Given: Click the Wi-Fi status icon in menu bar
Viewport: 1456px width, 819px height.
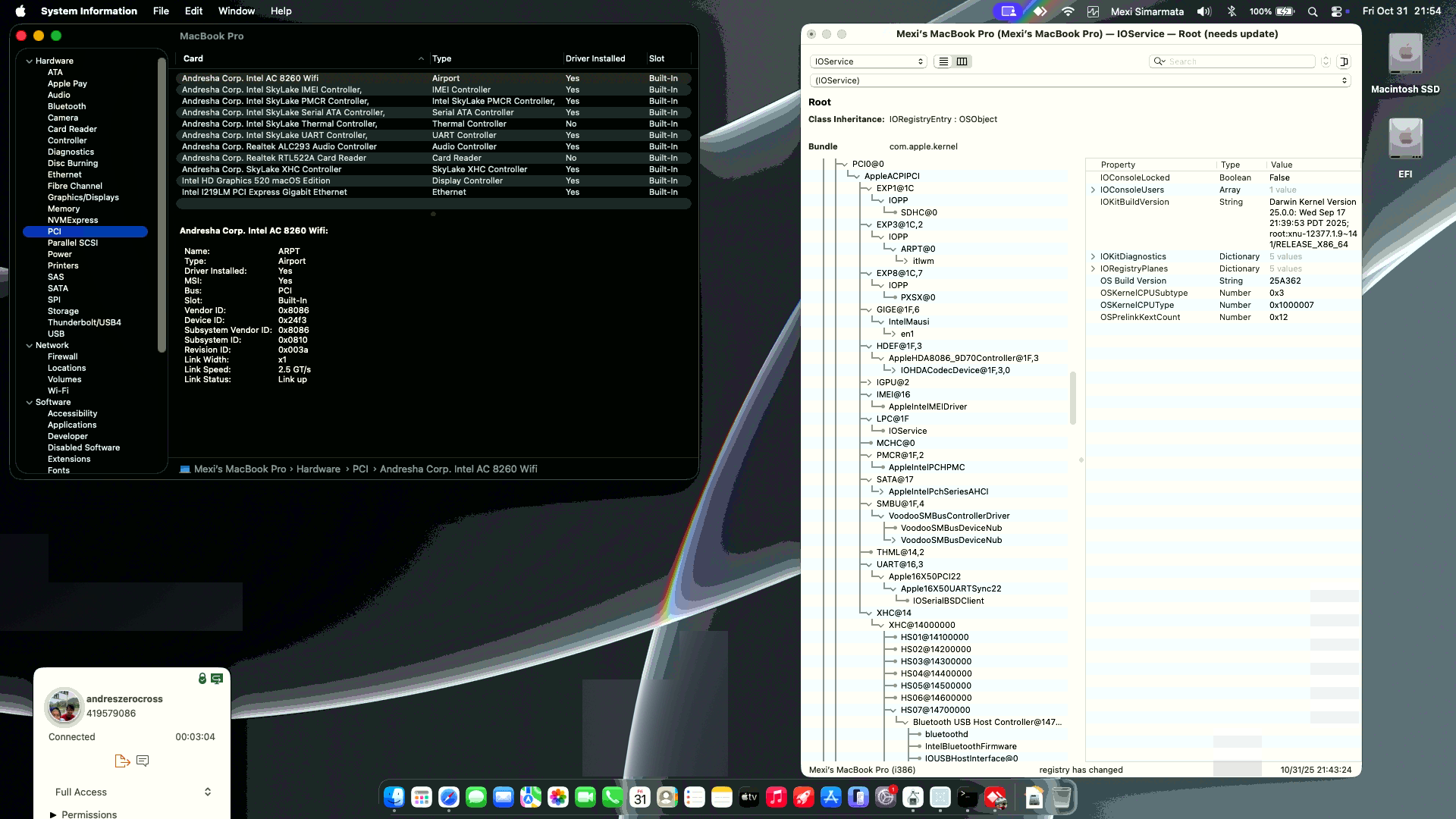Looking at the screenshot, I should (1068, 11).
